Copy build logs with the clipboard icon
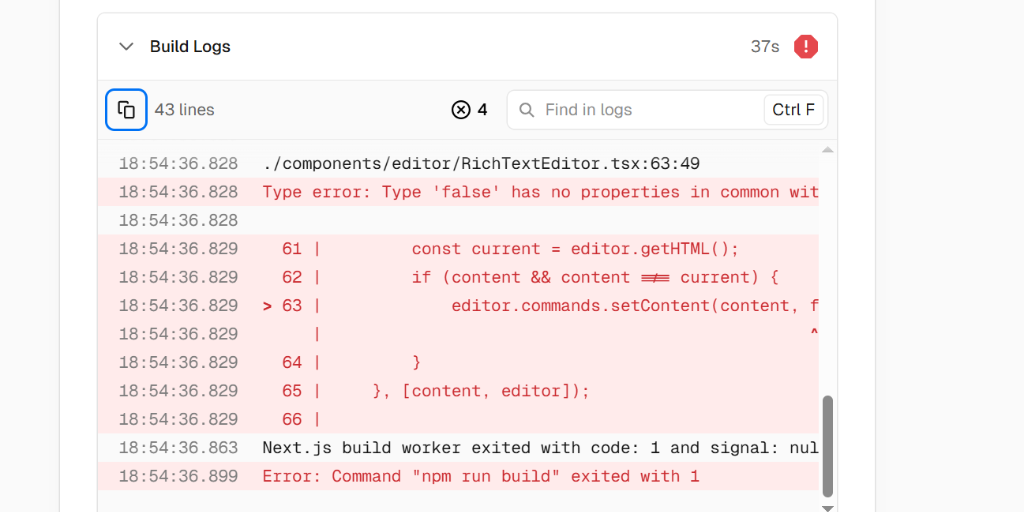The width and height of the screenshot is (1024, 512). coord(127,110)
